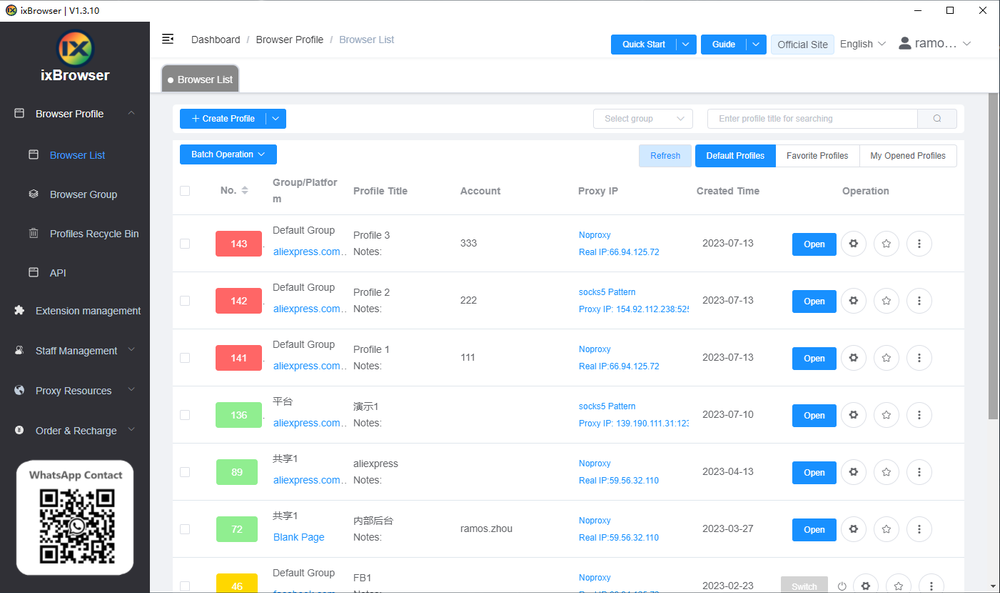Click the Refresh button
The width and height of the screenshot is (1000, 593).
click(665, 156)
